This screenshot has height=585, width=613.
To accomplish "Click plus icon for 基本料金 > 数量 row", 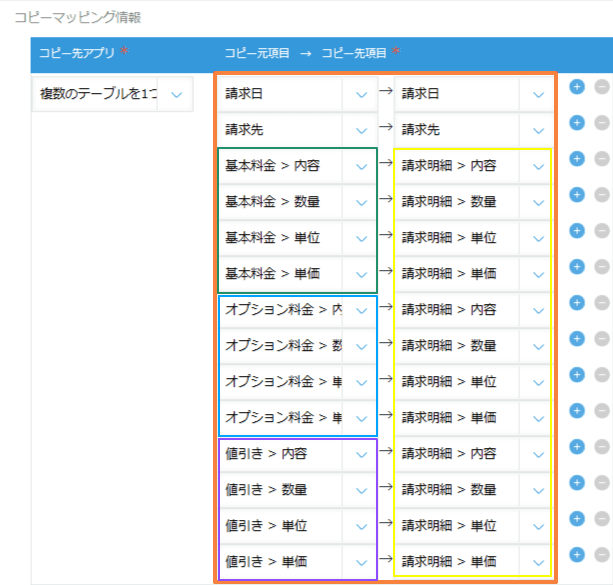I will pos(577,195).
